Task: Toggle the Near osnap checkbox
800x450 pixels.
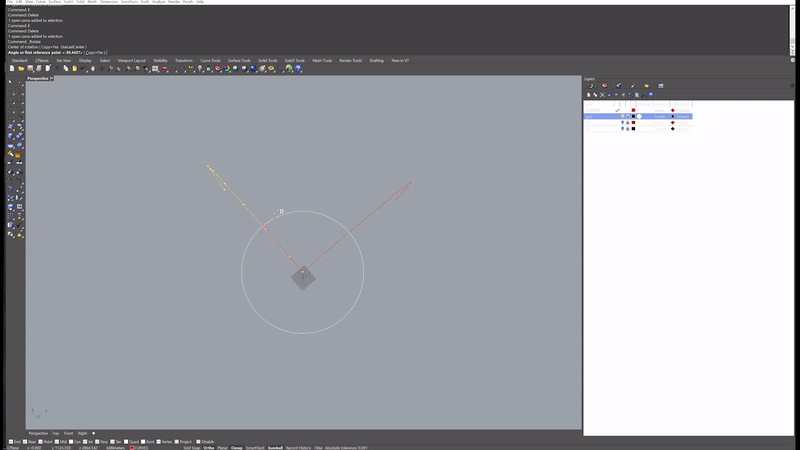Action: coord(25,442)
